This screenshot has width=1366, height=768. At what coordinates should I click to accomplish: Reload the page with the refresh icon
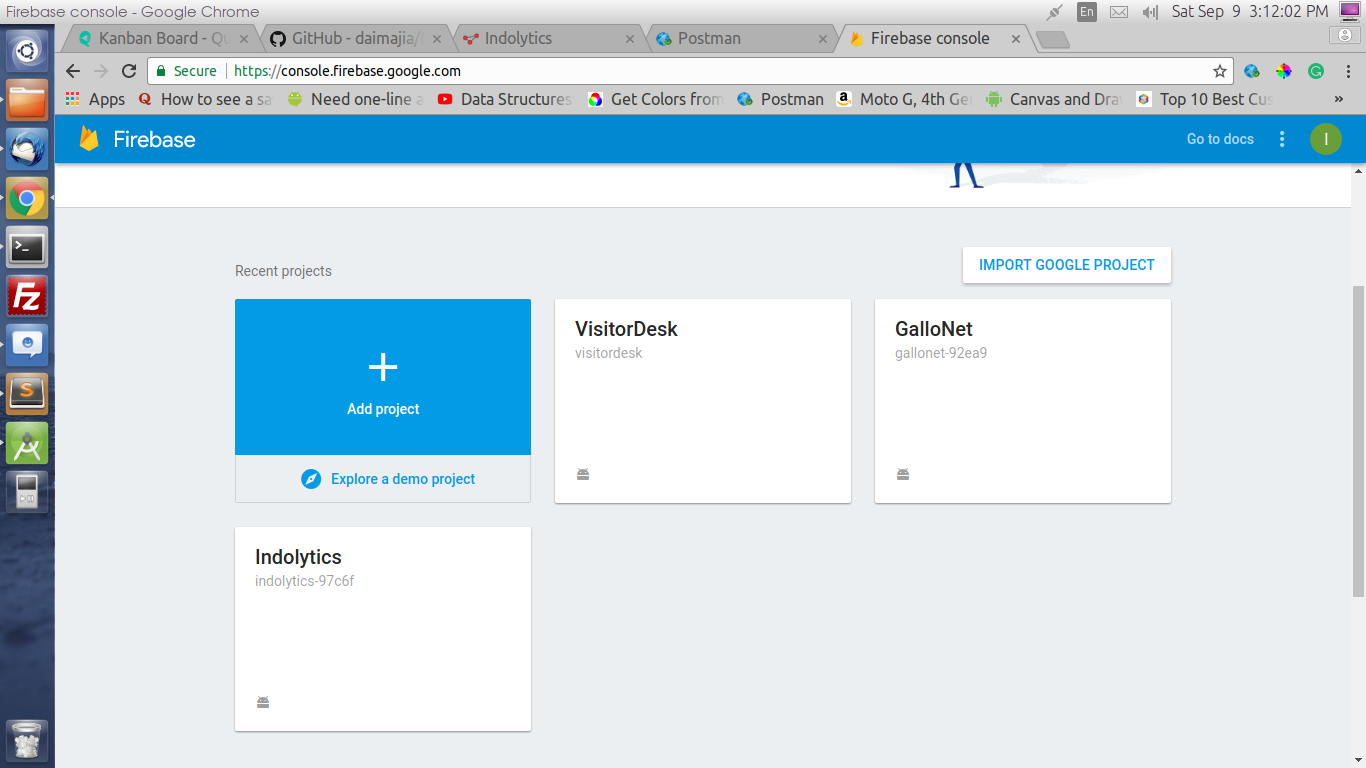(128, 71)
